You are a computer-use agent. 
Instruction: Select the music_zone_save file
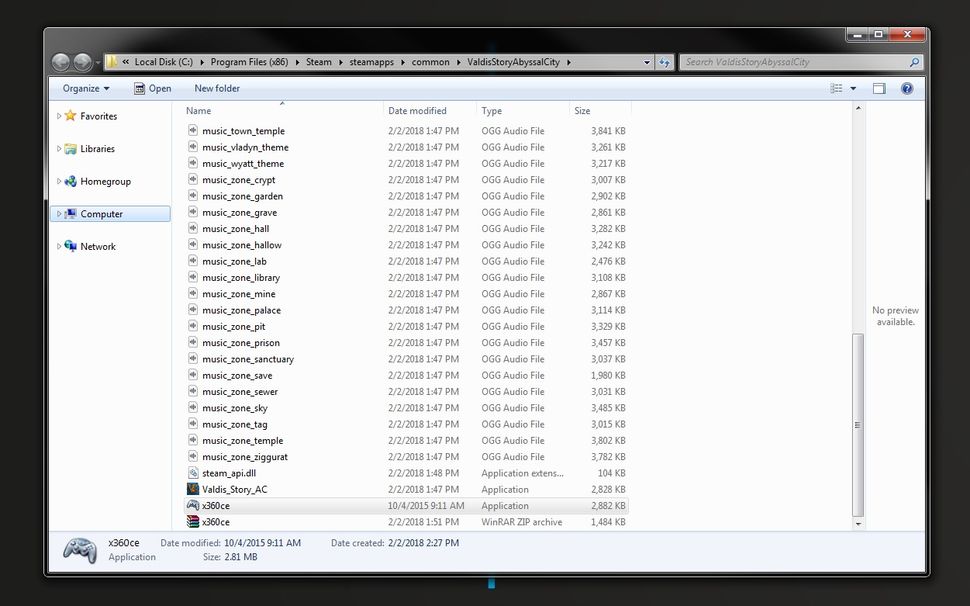[x=238, y=375]
